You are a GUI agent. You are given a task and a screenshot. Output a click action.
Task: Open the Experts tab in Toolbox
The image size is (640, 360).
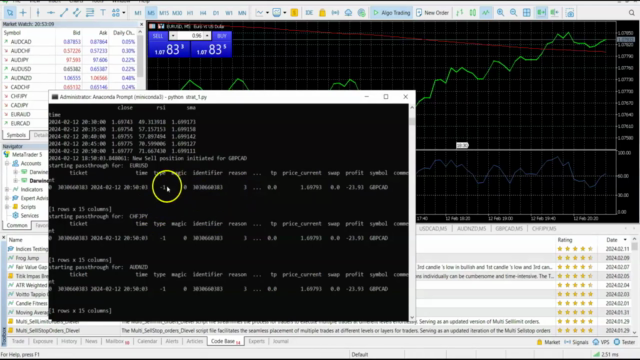click(x=256, y=341)
